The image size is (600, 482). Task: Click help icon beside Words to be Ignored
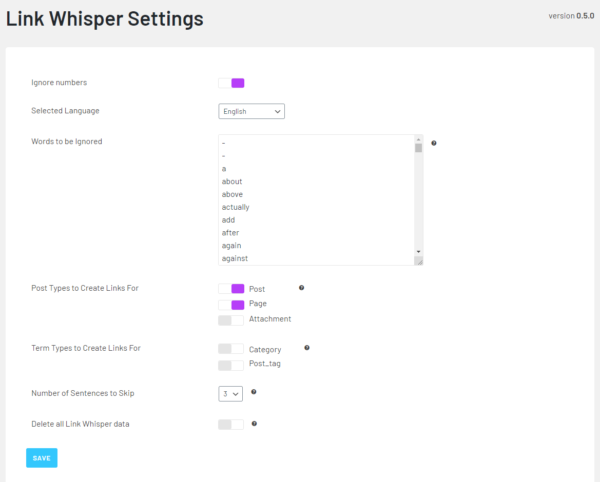434,143
